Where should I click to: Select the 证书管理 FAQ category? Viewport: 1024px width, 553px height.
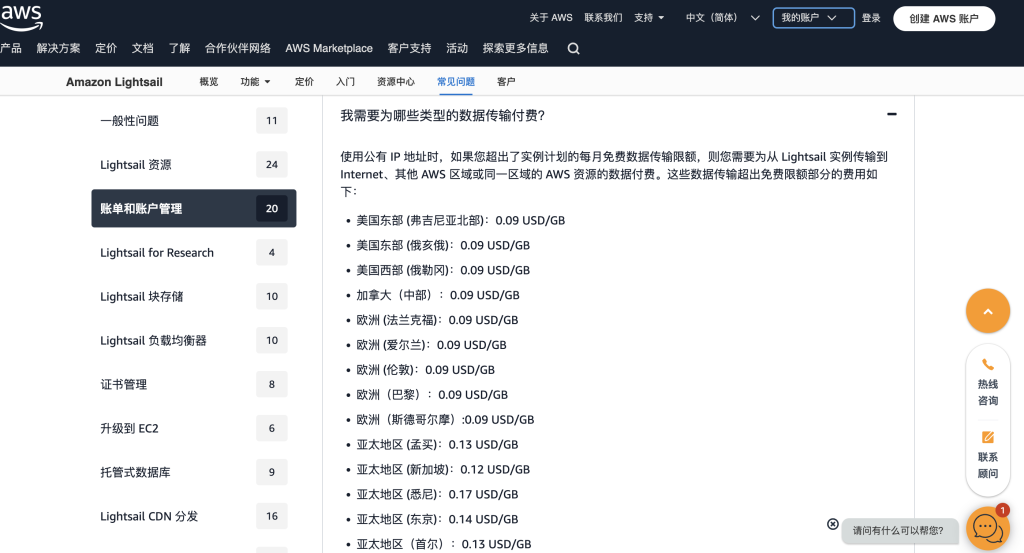(x=193, y=385)
